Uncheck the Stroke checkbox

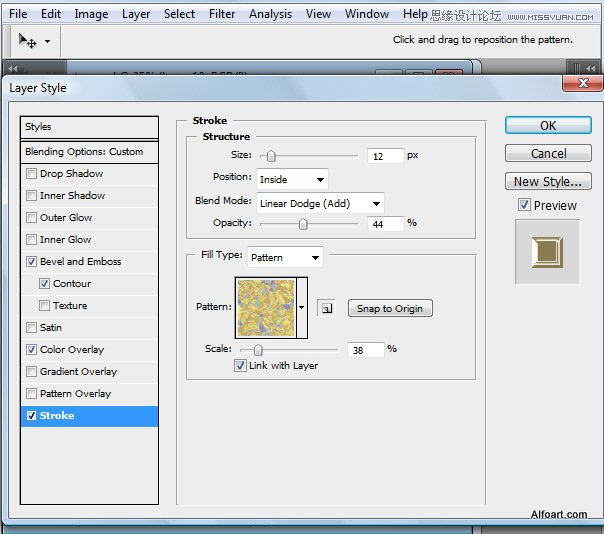coord(31,415)
